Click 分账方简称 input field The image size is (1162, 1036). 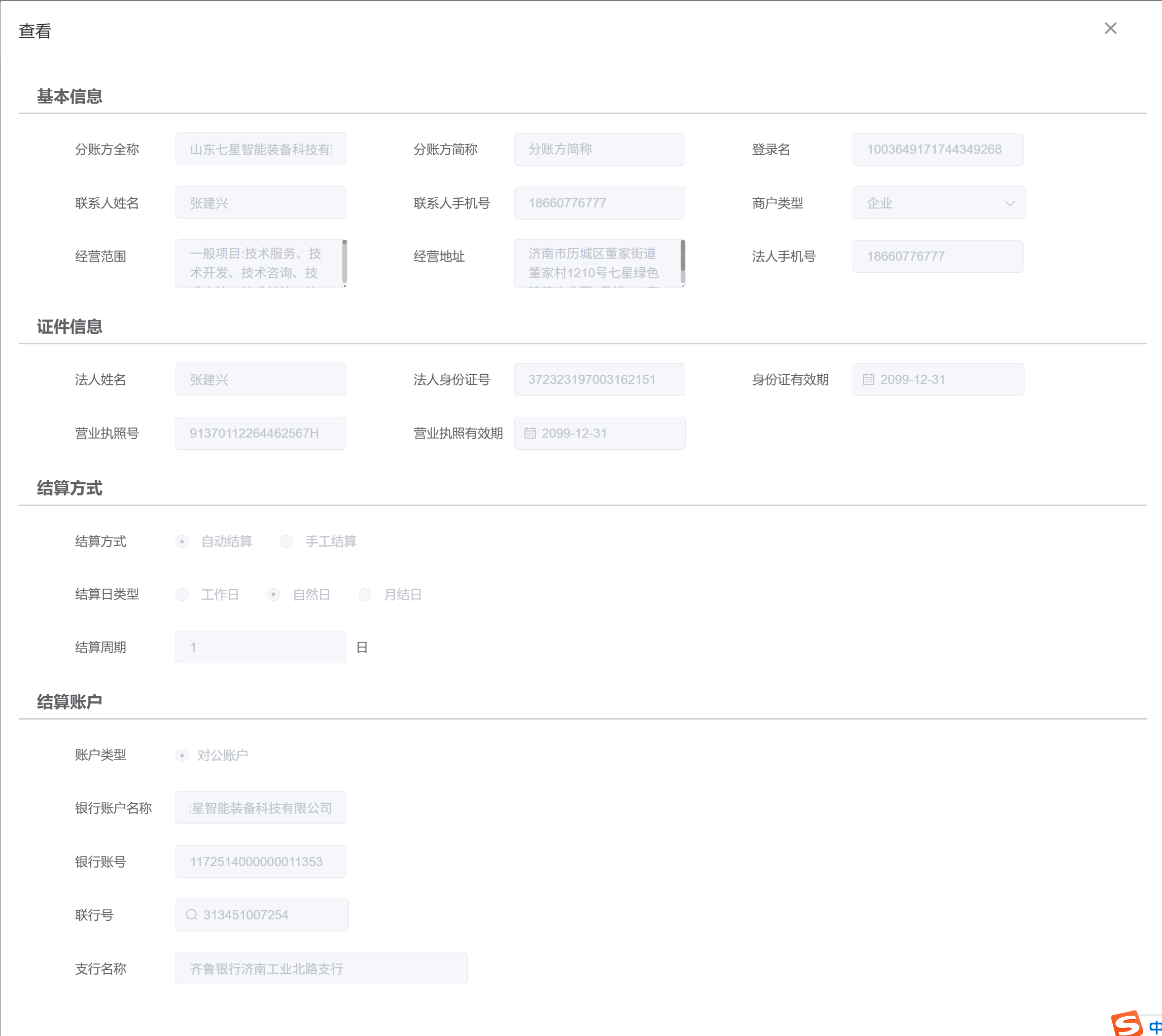point(599,150)
